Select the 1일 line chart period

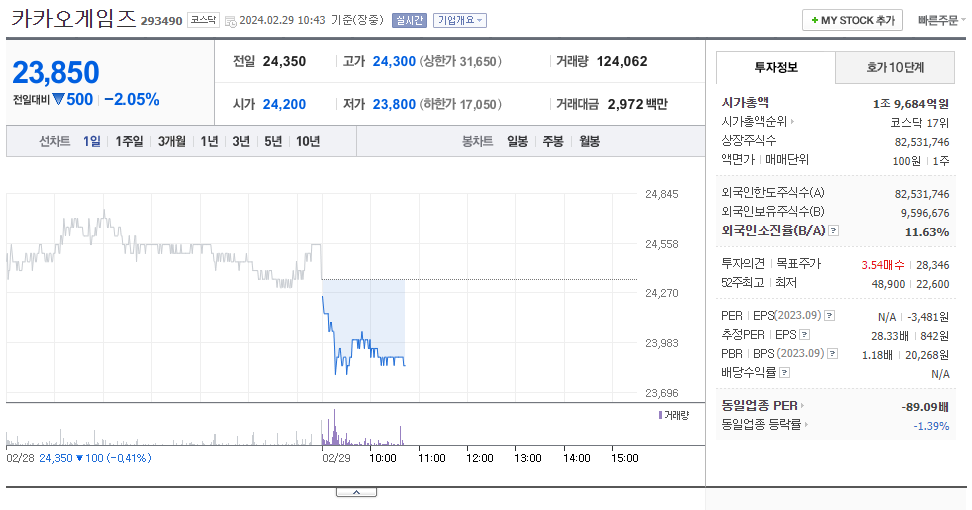coord(92,141)
